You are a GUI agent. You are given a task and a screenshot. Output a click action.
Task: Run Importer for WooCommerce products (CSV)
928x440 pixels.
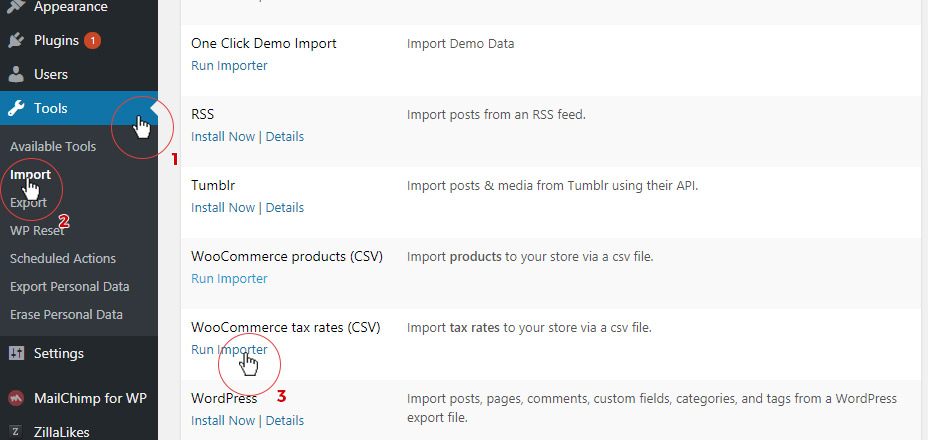tap(229, 279)
